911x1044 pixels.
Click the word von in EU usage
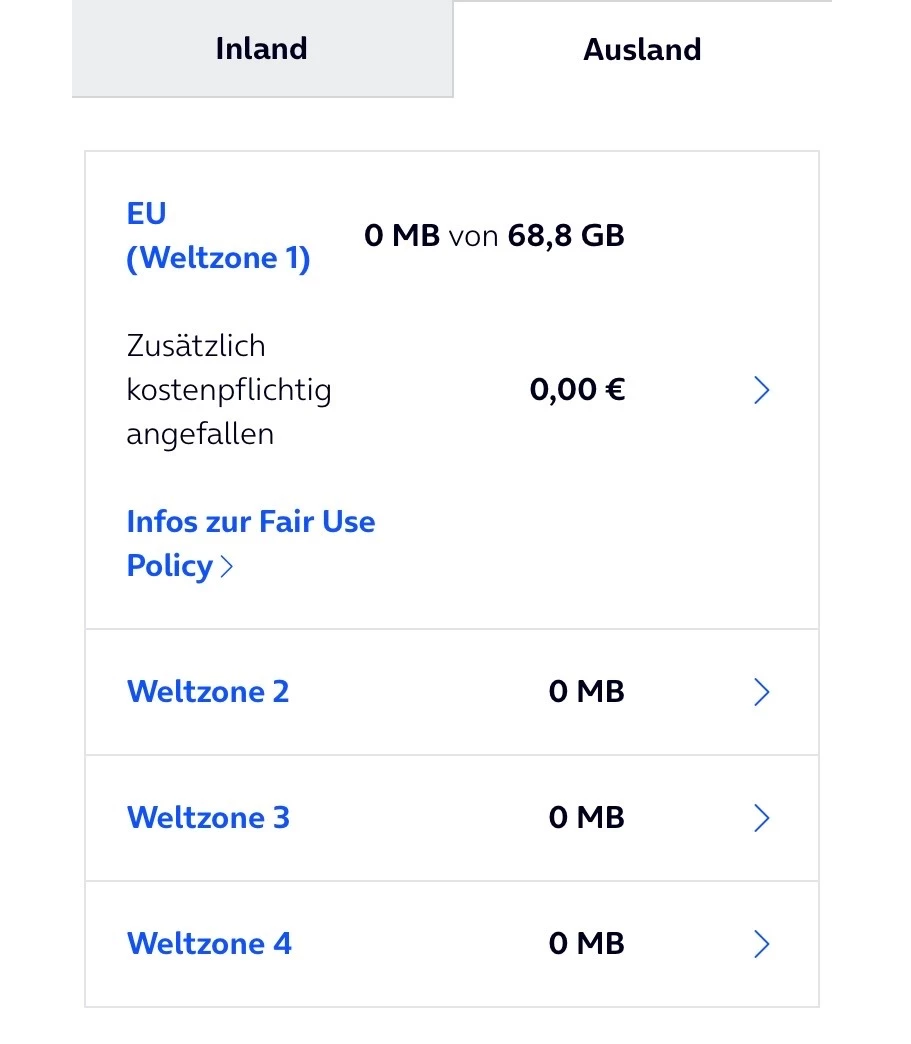coord(473,236)
